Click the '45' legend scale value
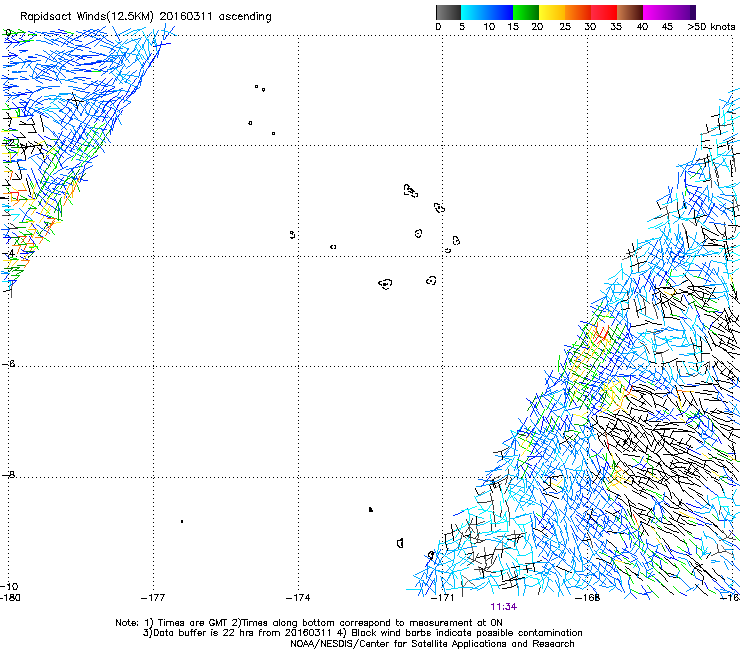This screenshot has height=650, width=740. click(x=667, y=27)
